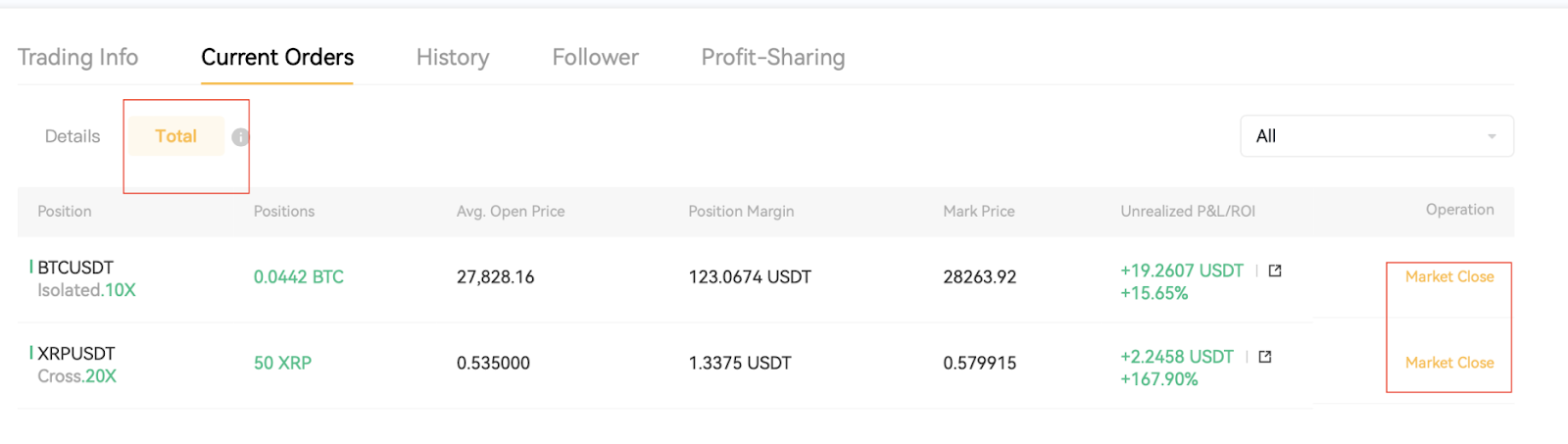Switch to the Profit-Sharing tab
This screenshot has width=1568, height=444.
click(x=773, y=57)
